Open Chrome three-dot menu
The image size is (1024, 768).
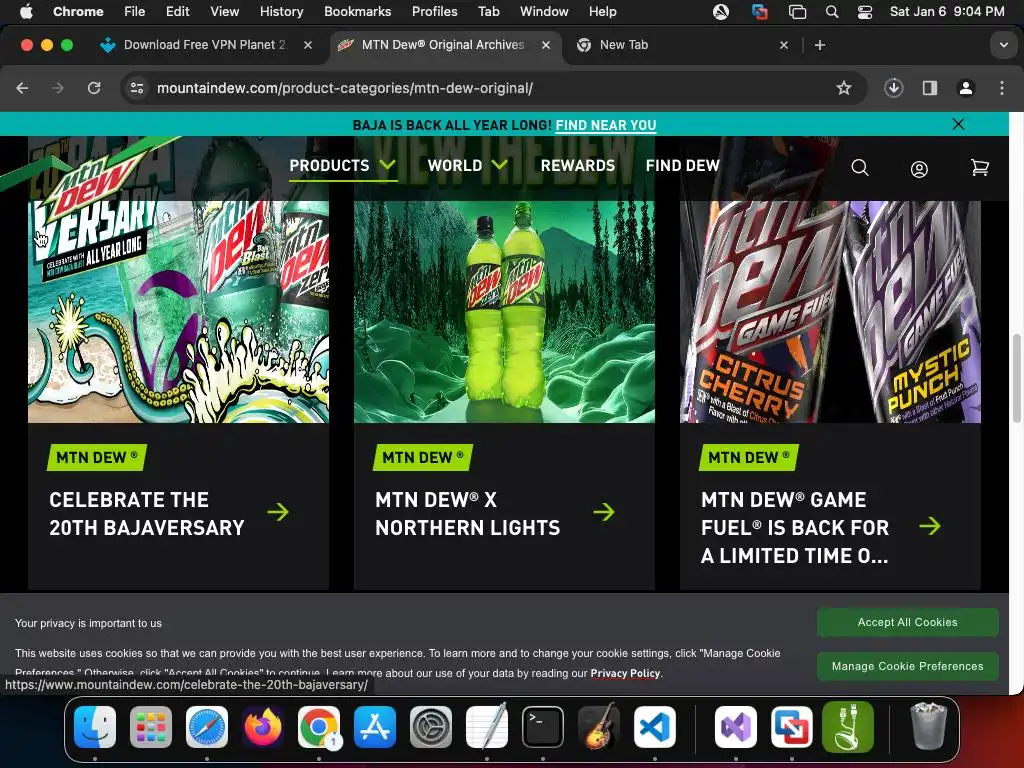1002,88
